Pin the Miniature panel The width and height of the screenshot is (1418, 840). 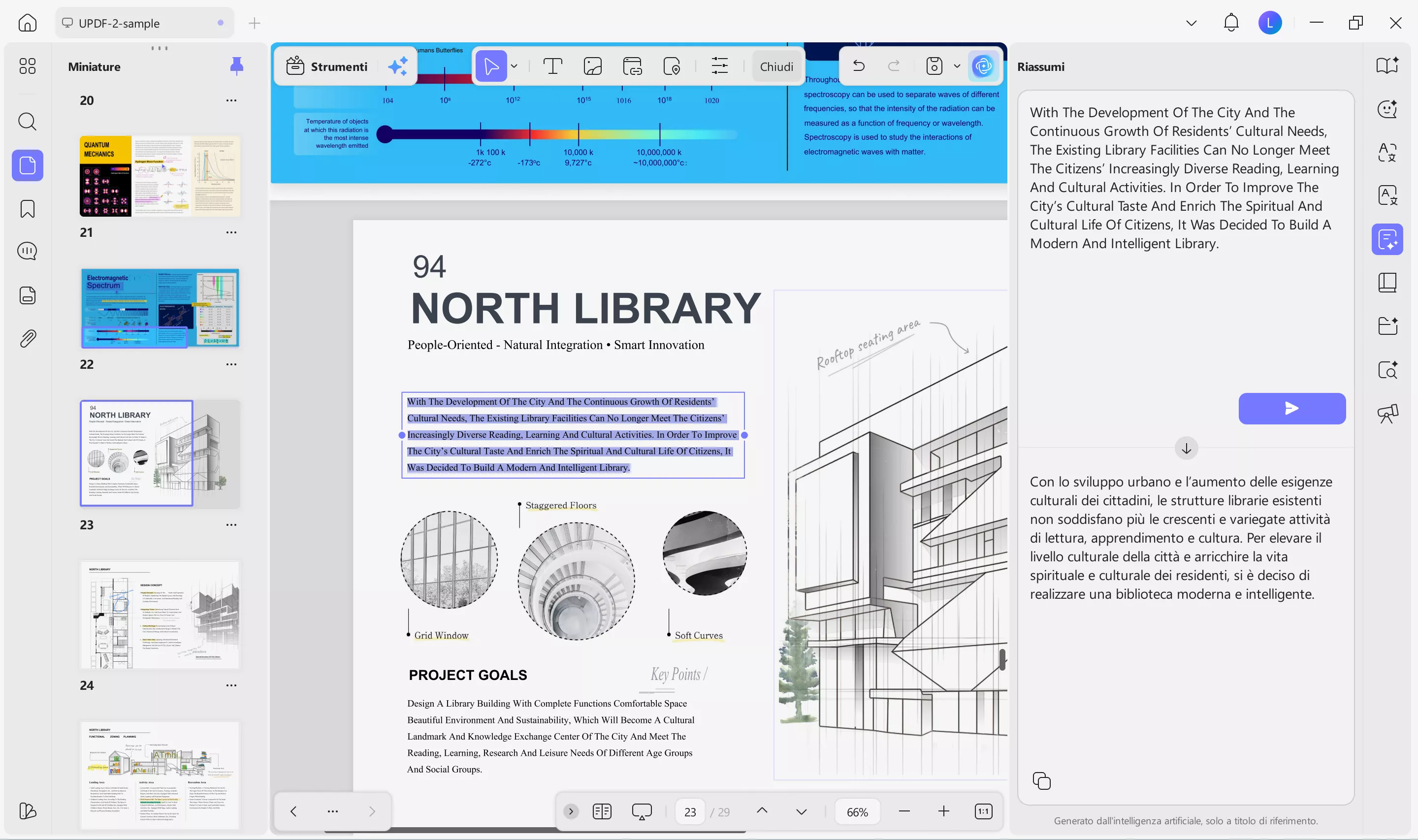pyautogui.click(x=236, y=65)
